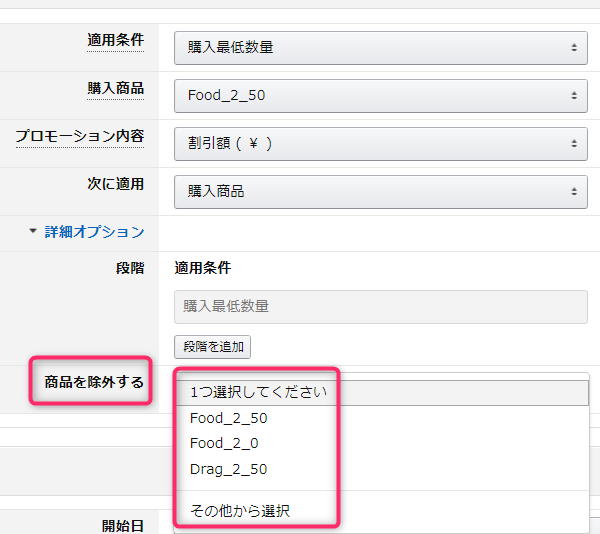Image resolution: width=600 pixels, height=534 pixels.
Task: Click the 開始日 label at the bottom
Action: pos(122,525)
